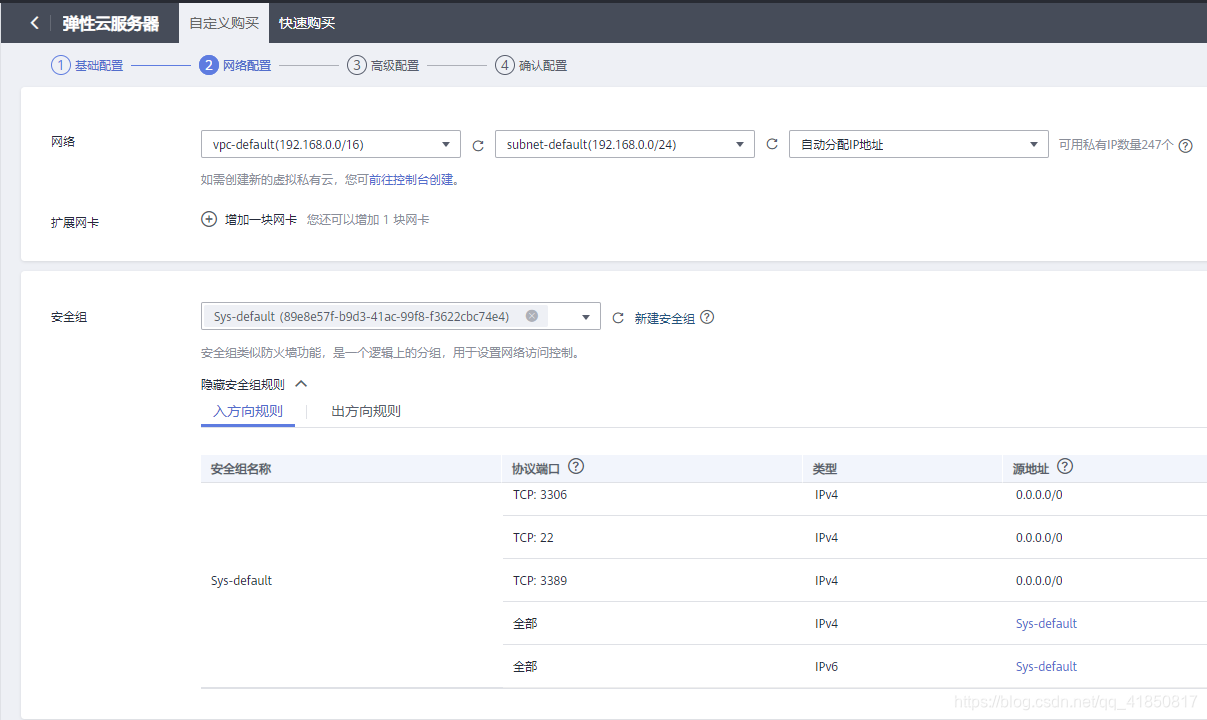
Task: Go to step 1 基础配置
Action: [x=88, y=65]
